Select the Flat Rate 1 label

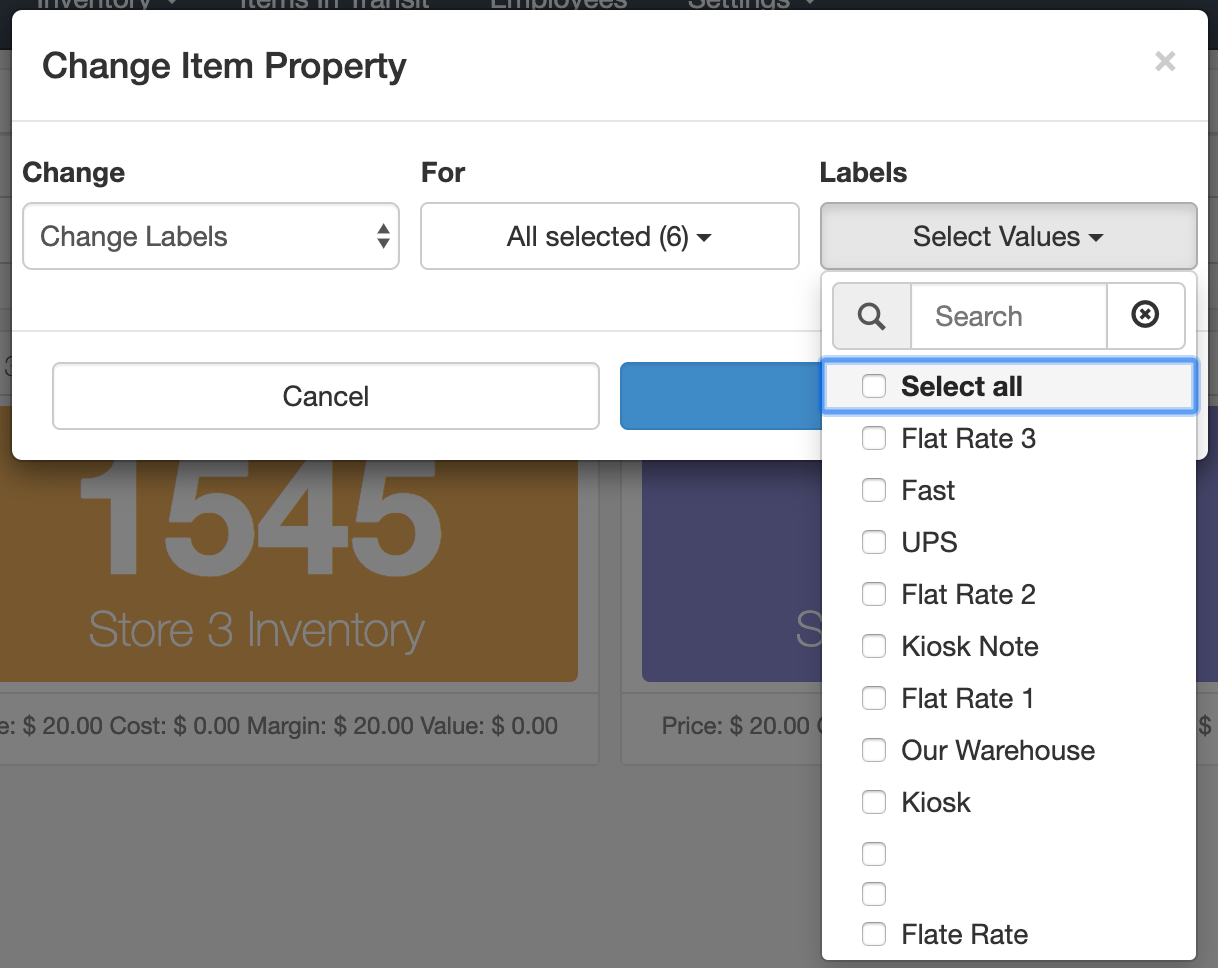873,698
